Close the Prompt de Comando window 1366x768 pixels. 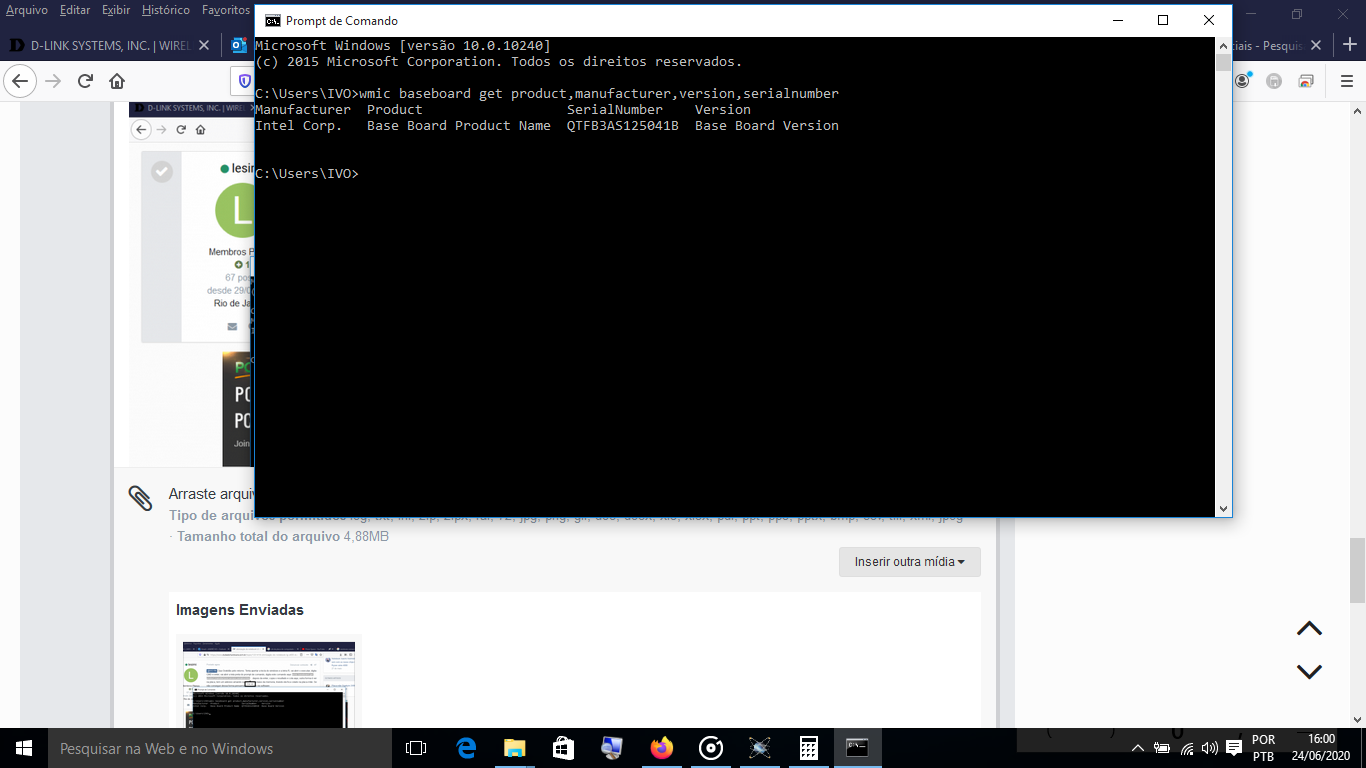(x=1209, y=20)
